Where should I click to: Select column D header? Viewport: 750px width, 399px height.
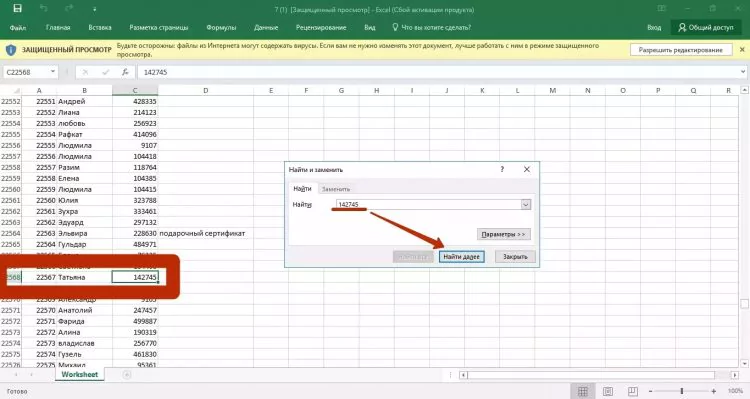[x=206, y=90]
